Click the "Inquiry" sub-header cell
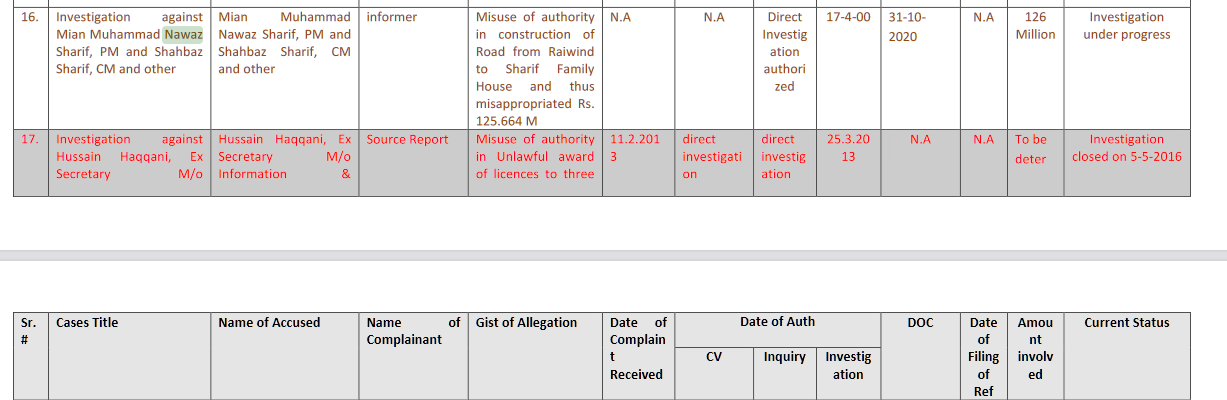The image size is (1227, 400). (785, 373)
